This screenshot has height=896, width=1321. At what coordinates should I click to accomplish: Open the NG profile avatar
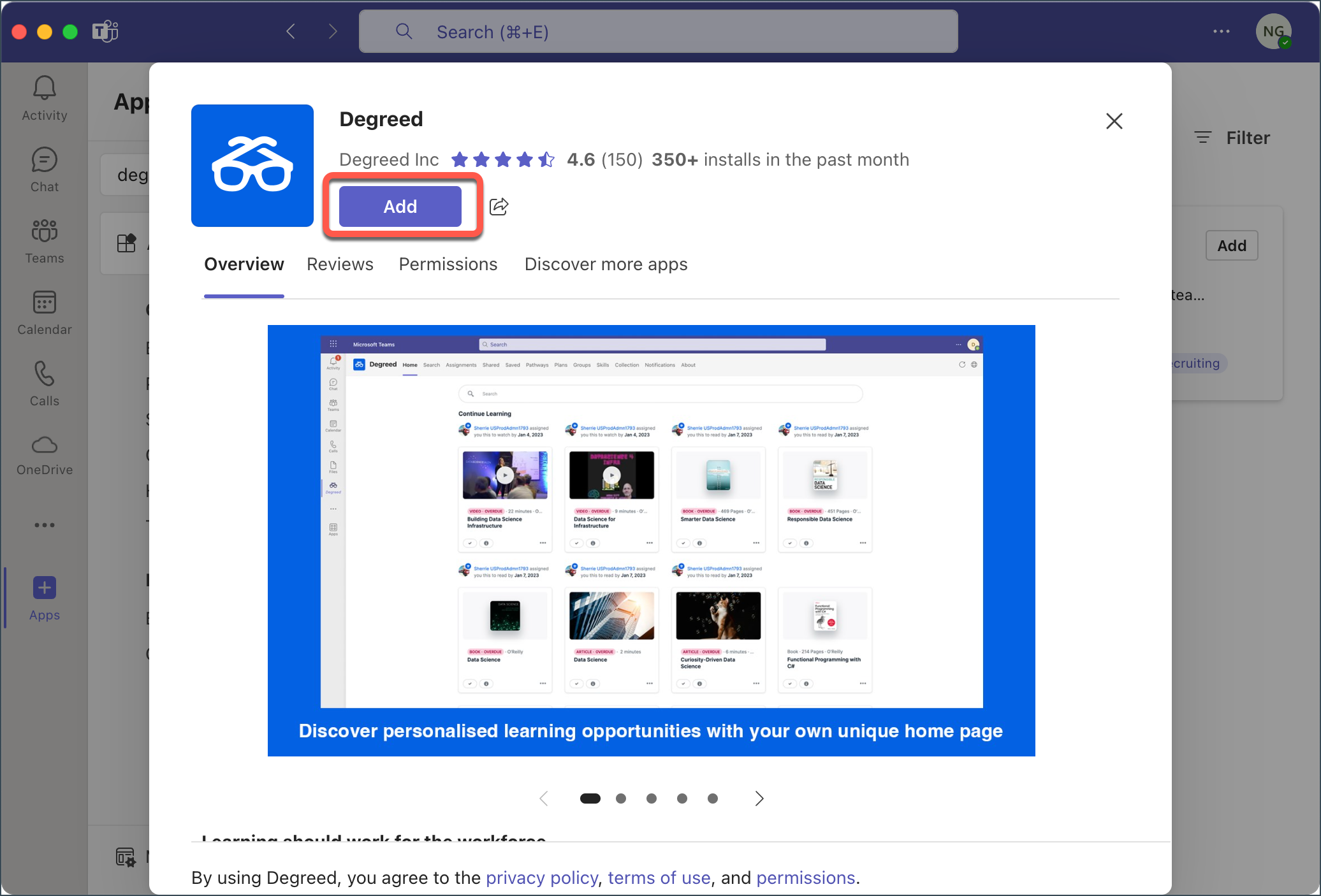coord(1274,31)
